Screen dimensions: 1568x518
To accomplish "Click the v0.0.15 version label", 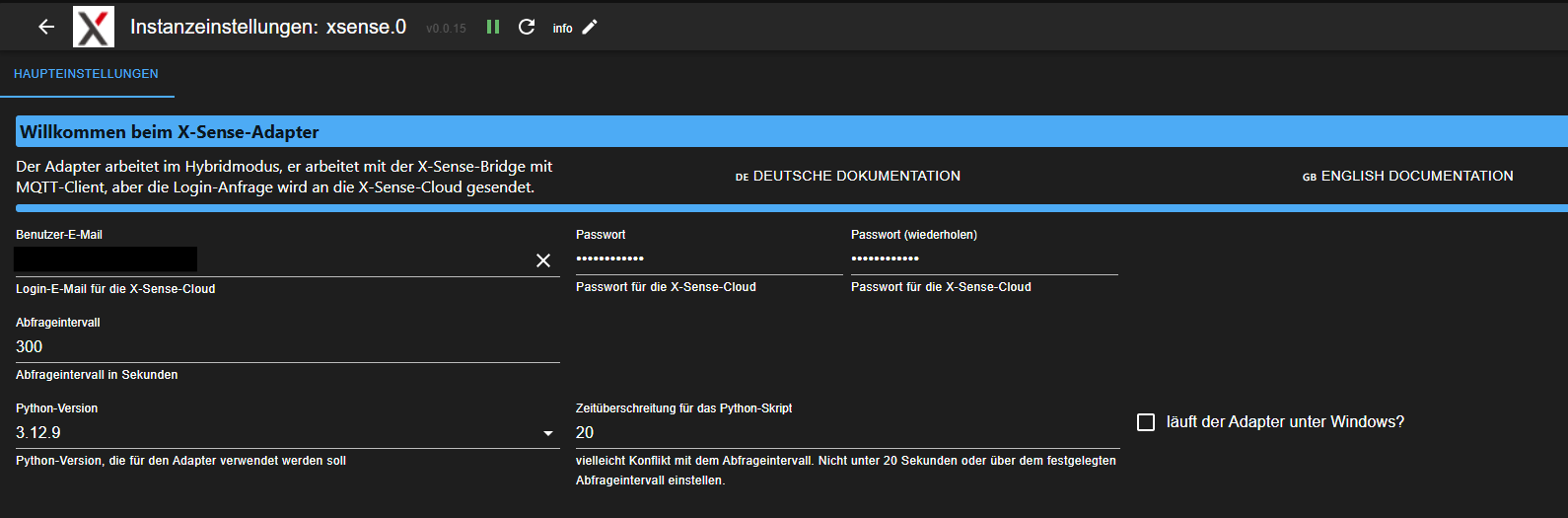I will pyautogui.click(x=446, y=29).
